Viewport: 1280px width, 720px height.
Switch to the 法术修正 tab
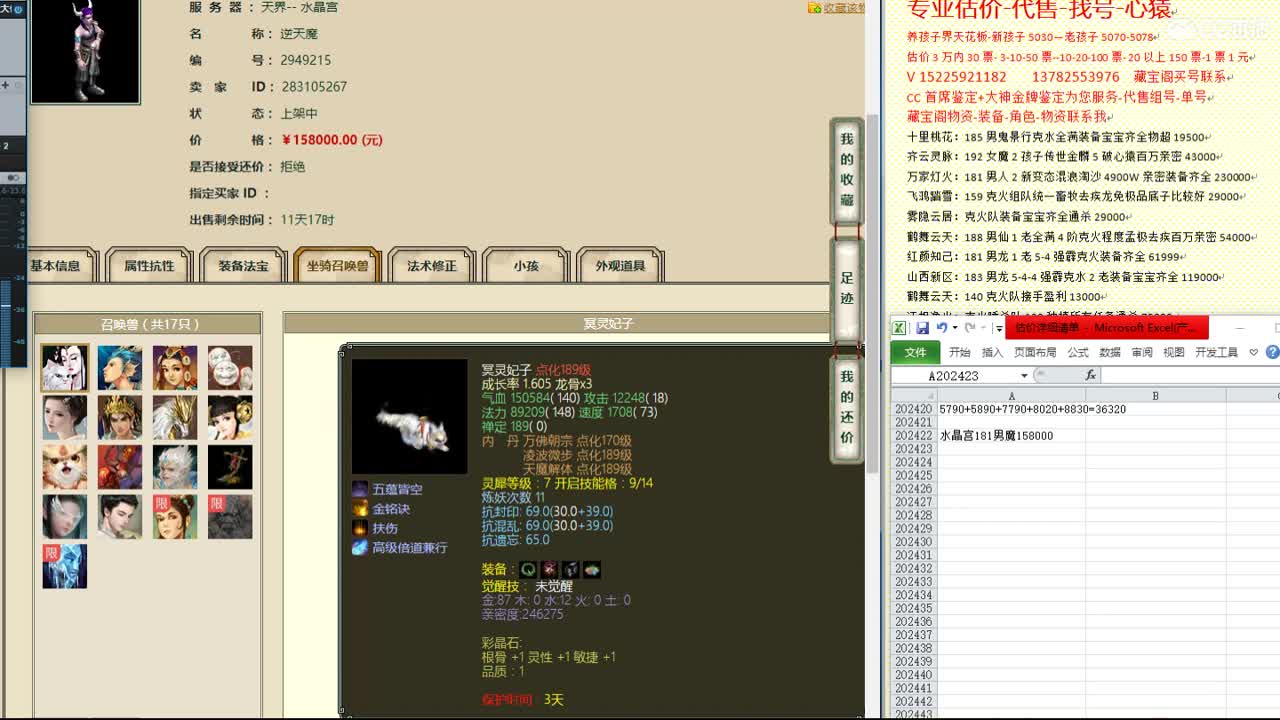click(x=431, y=266)
